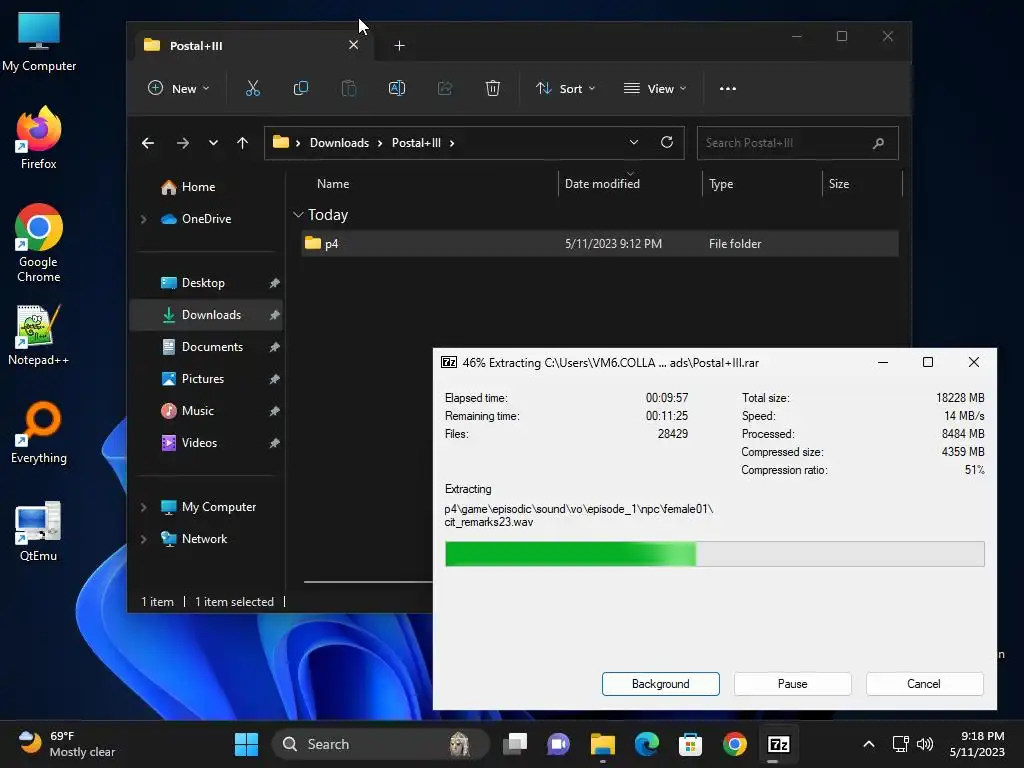Open Everything desktop shortcut
Screen dimensions: 1024x768
click(x=39, y=433)
